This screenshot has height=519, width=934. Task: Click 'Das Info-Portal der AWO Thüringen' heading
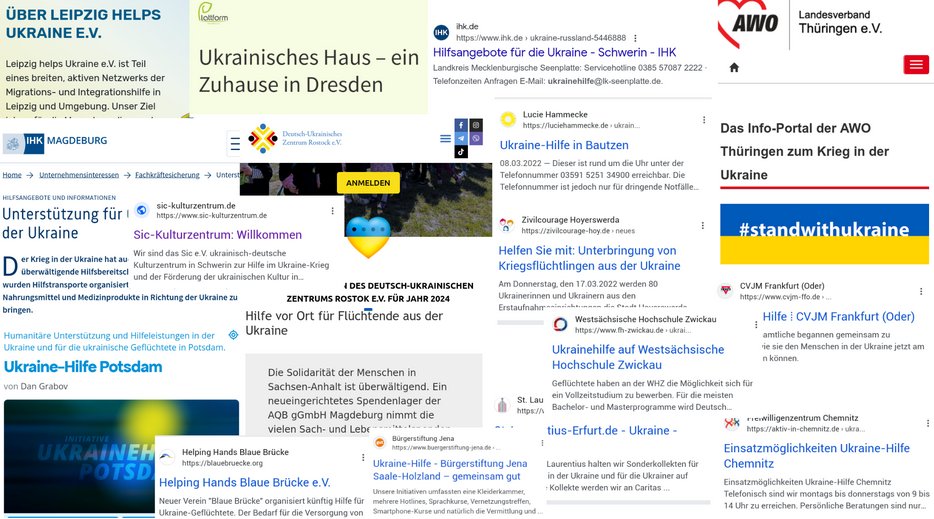[x=804, y=151]
